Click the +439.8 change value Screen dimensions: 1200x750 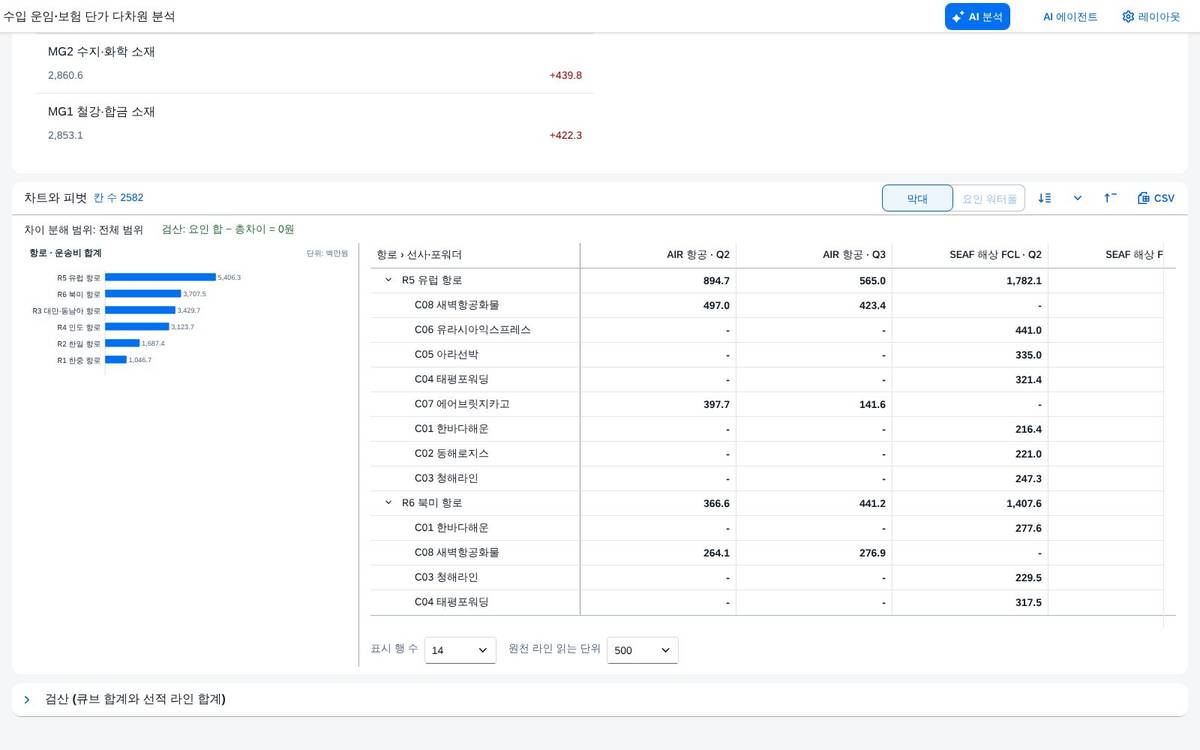coord(565,75)
